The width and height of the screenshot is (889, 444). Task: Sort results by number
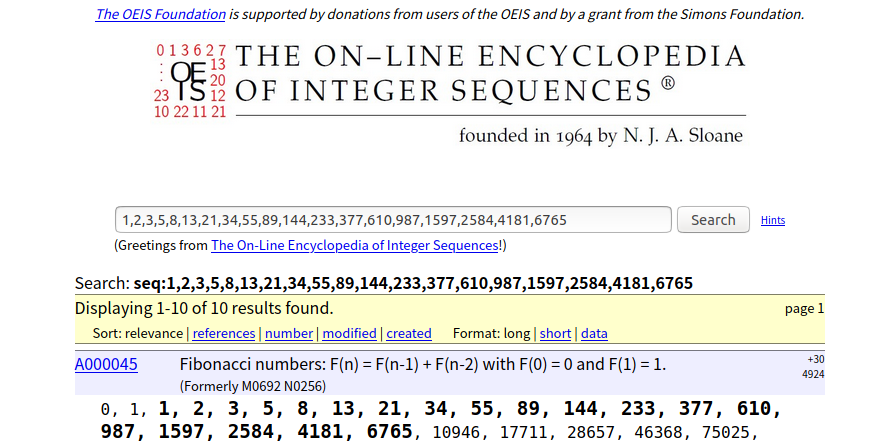pos(289,333)
